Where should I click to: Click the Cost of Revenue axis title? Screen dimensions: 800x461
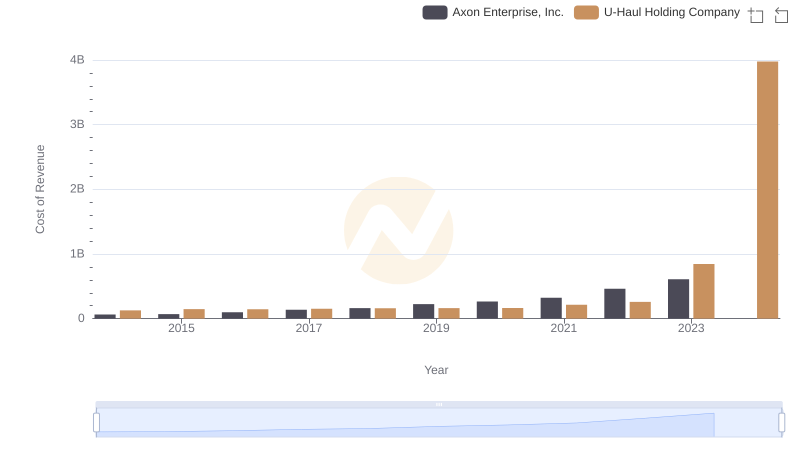tap(40, 189)
